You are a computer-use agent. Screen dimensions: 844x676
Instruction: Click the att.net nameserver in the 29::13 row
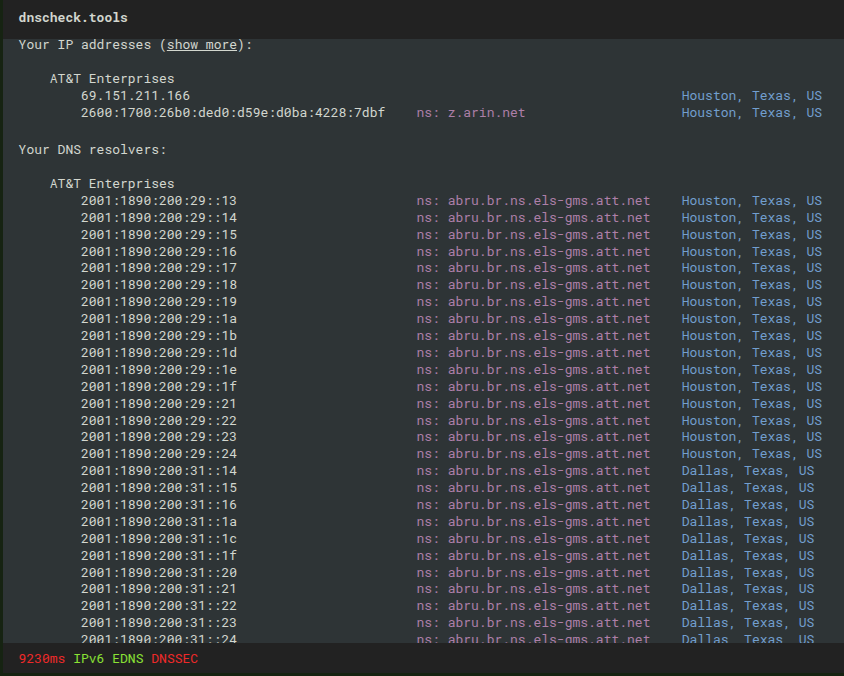[x=533, y=201]
